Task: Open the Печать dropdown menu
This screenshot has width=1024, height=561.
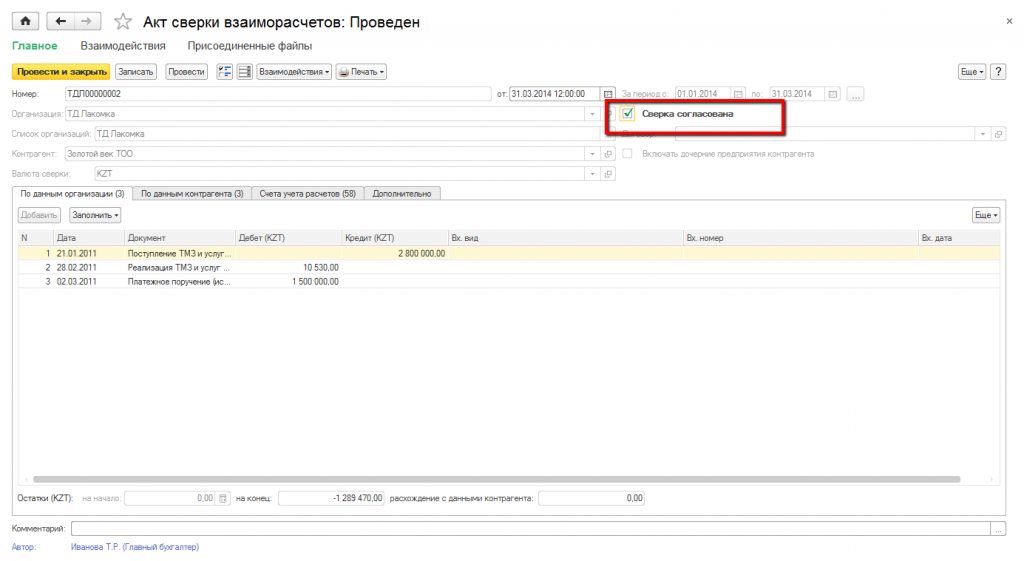Action: click(x=361, y=72)
